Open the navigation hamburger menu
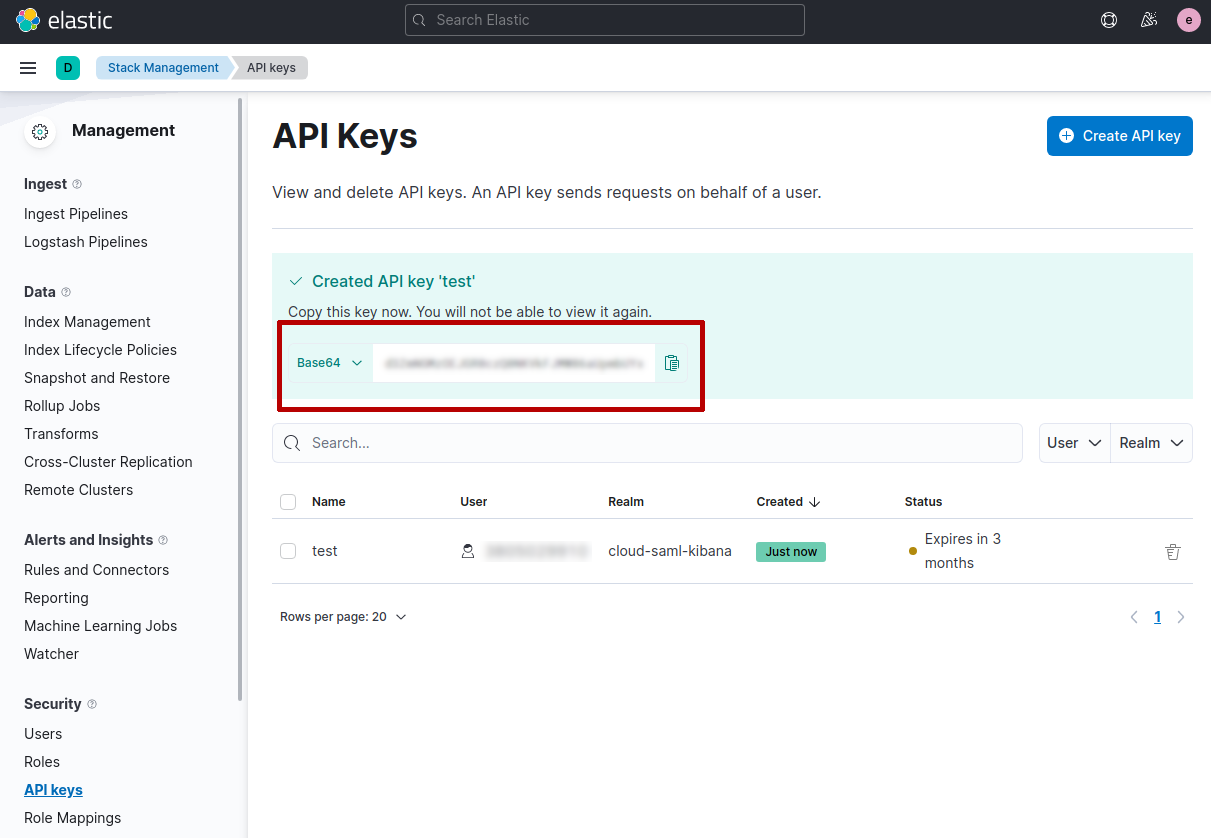This screenshot has height=838, width=1211. [x=28, y=67]
